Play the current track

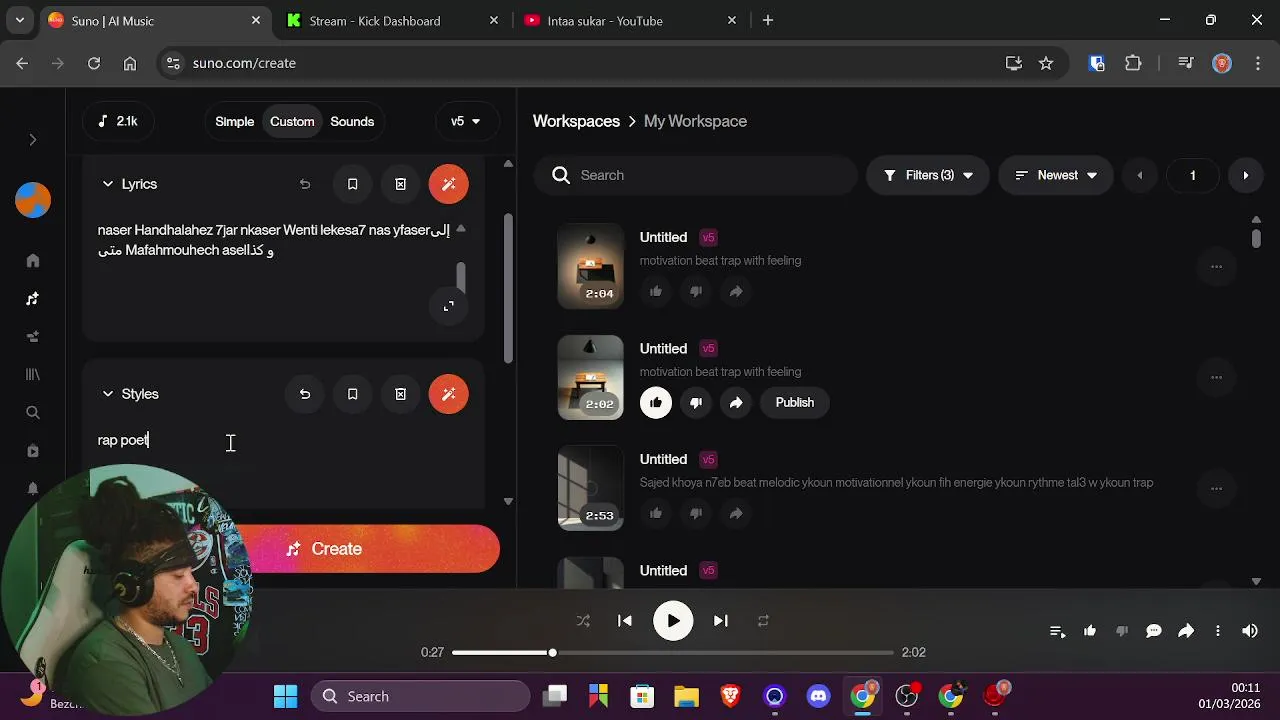tap(673, 621)
